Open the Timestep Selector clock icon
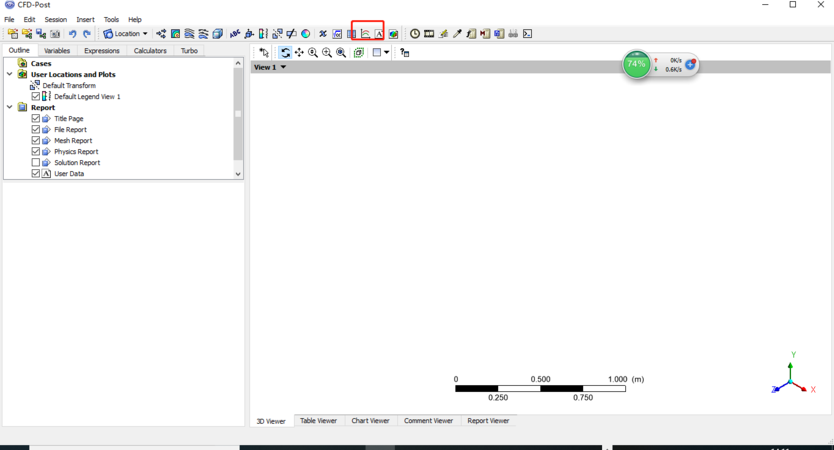The height and width of the screenshot is (450, 834). pyautogui.click(x=415, y=34)
